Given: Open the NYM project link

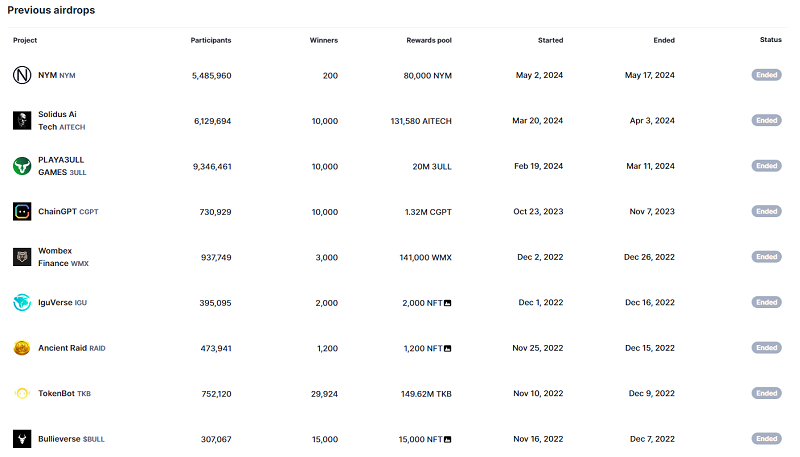Looking at the screenshot, I should coord(47,75).
